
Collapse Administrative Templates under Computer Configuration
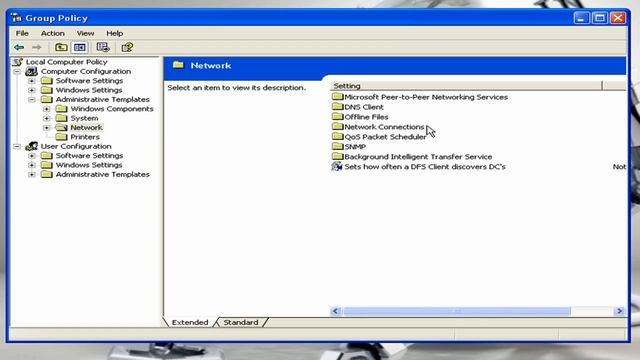click(x=32, y=100)
